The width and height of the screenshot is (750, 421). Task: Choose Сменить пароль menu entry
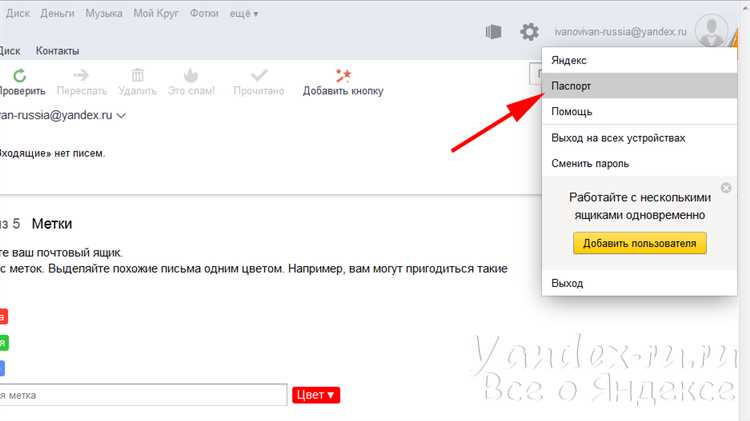pyautogui.click(x=589, y=163)
